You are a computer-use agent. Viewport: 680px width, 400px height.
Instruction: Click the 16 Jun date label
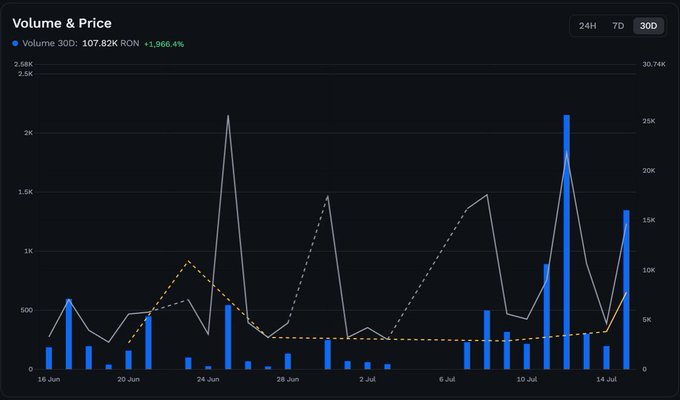49,379
